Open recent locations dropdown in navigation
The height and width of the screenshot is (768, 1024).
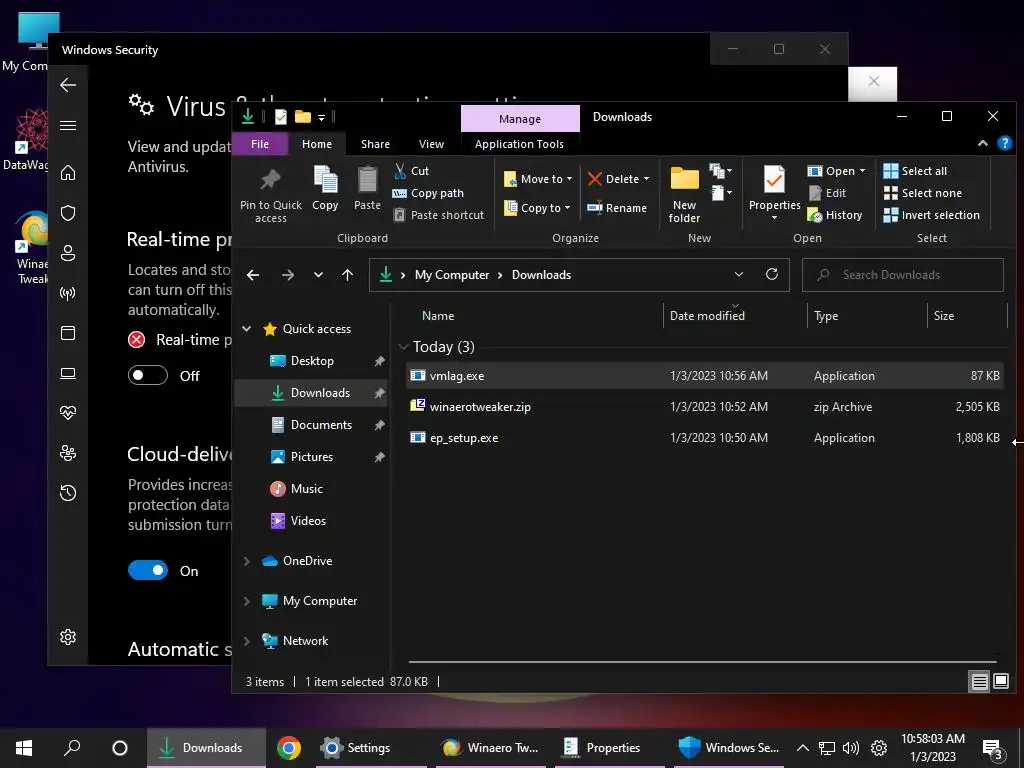318,275
